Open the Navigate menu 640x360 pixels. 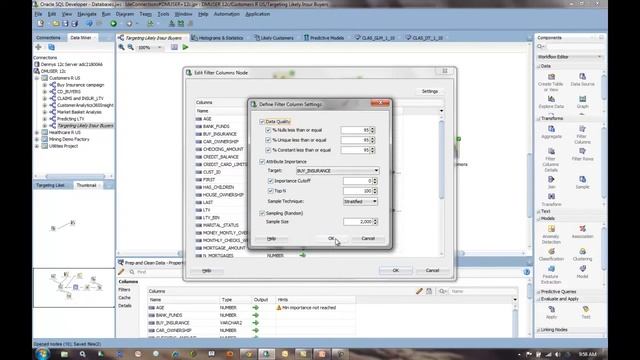point(87,14)
